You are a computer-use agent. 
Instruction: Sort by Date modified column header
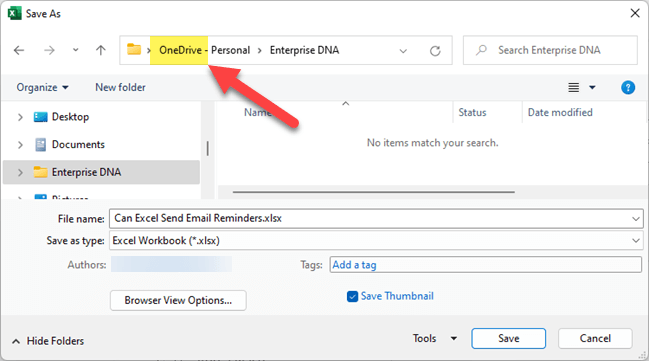(x=560, y=112)
